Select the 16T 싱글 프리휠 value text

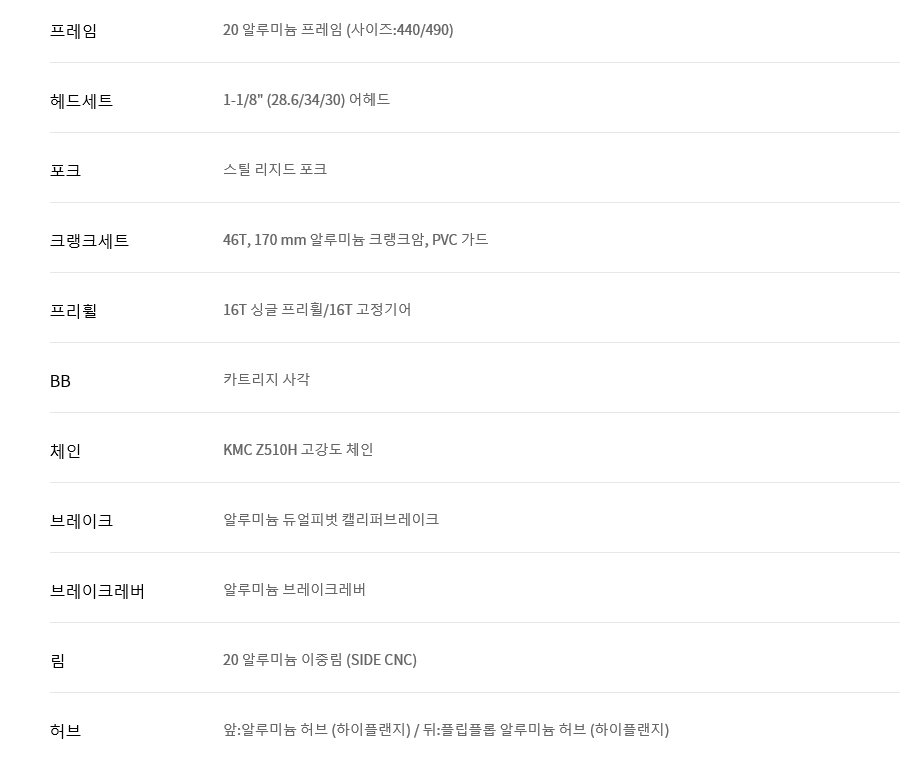click(317, 310)
